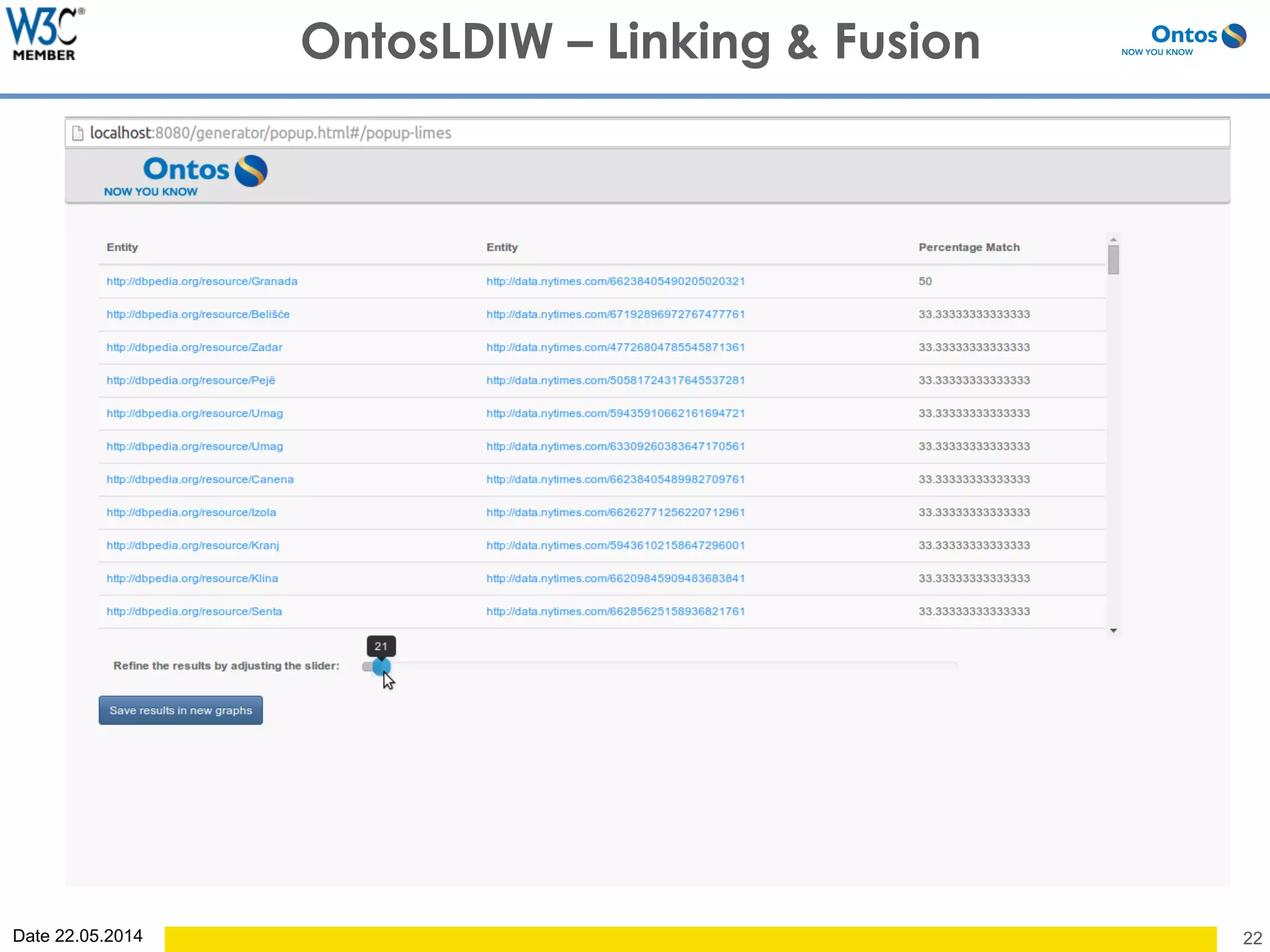Open nytimes link 50581724317645537281

(x=615, y=380)
